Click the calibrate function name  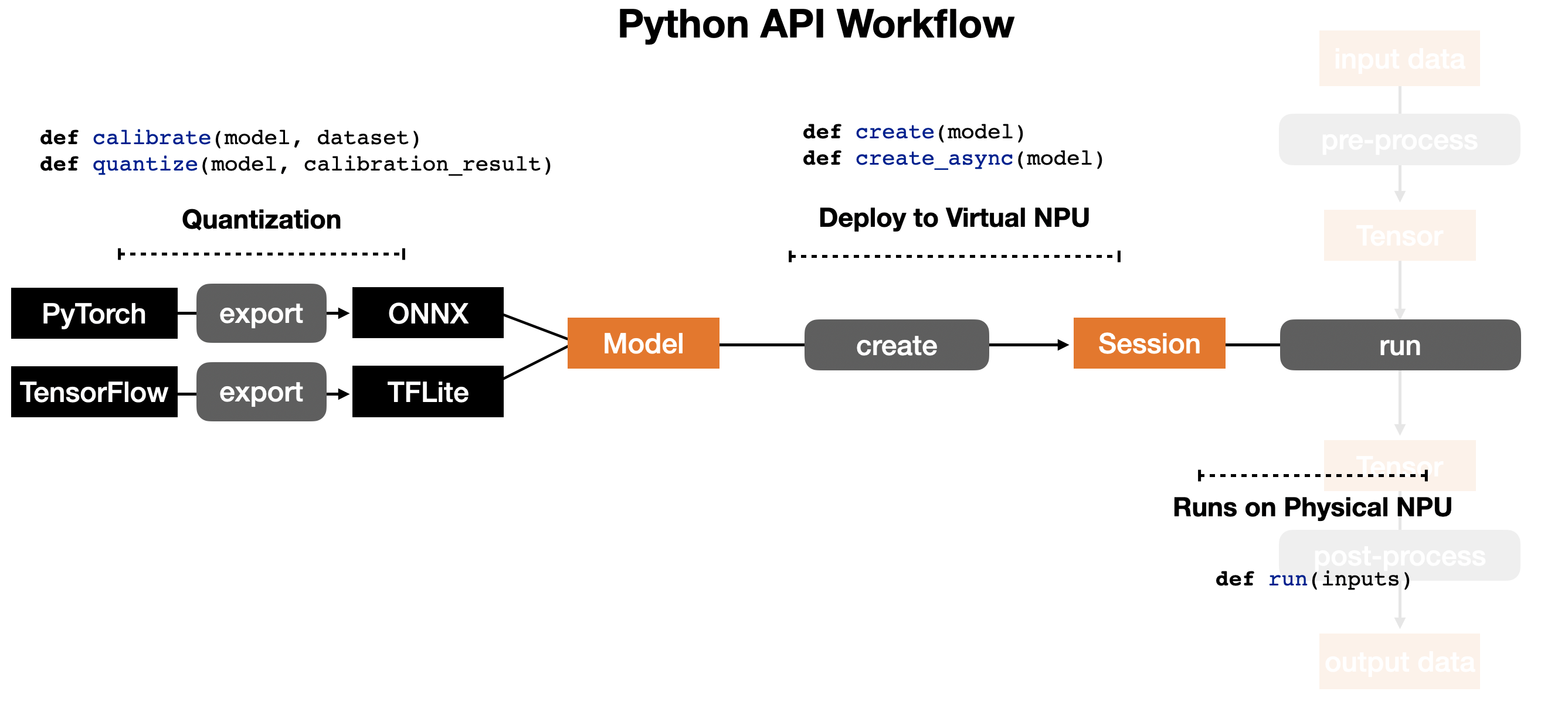pos(151,138)
